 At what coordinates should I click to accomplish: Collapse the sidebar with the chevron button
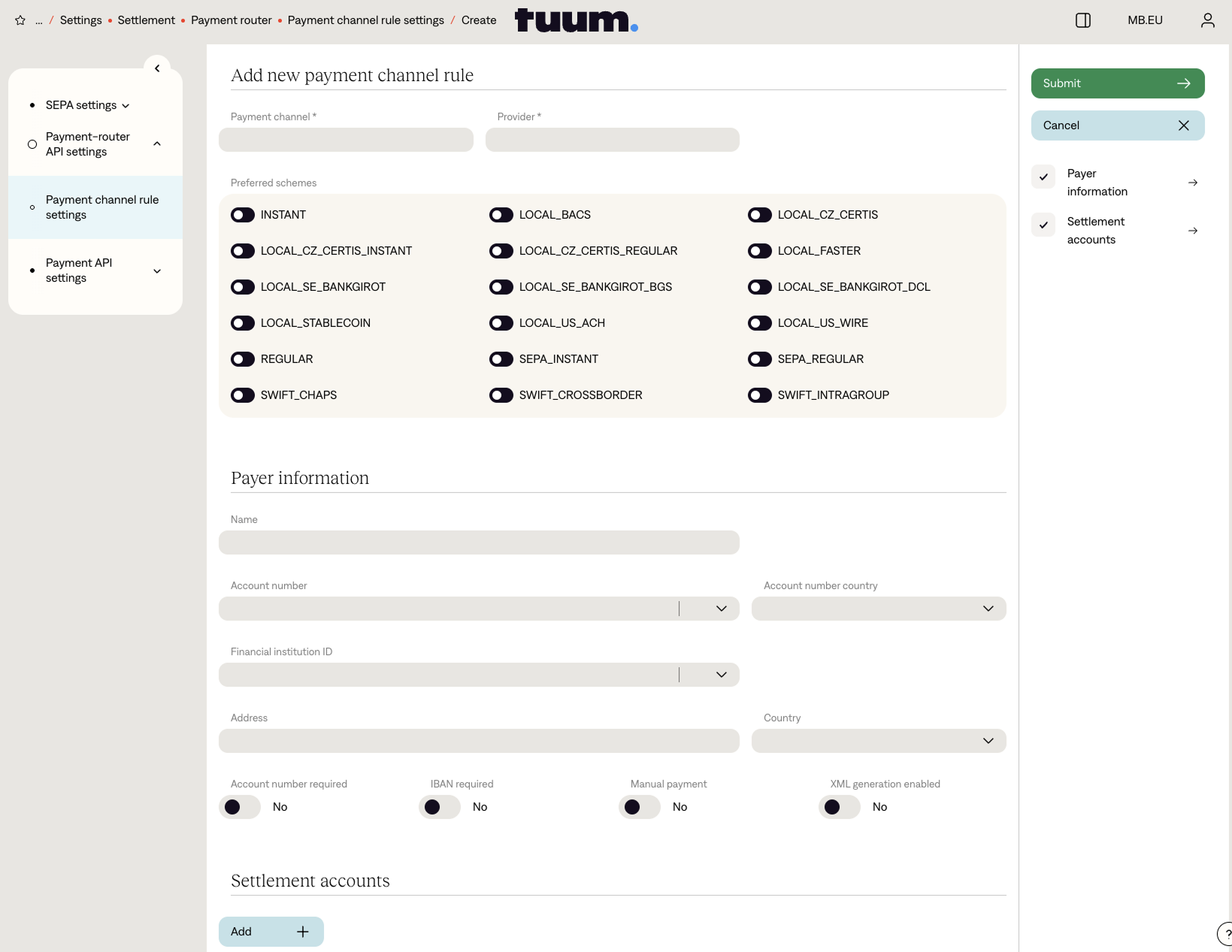[x=157, y=68]
